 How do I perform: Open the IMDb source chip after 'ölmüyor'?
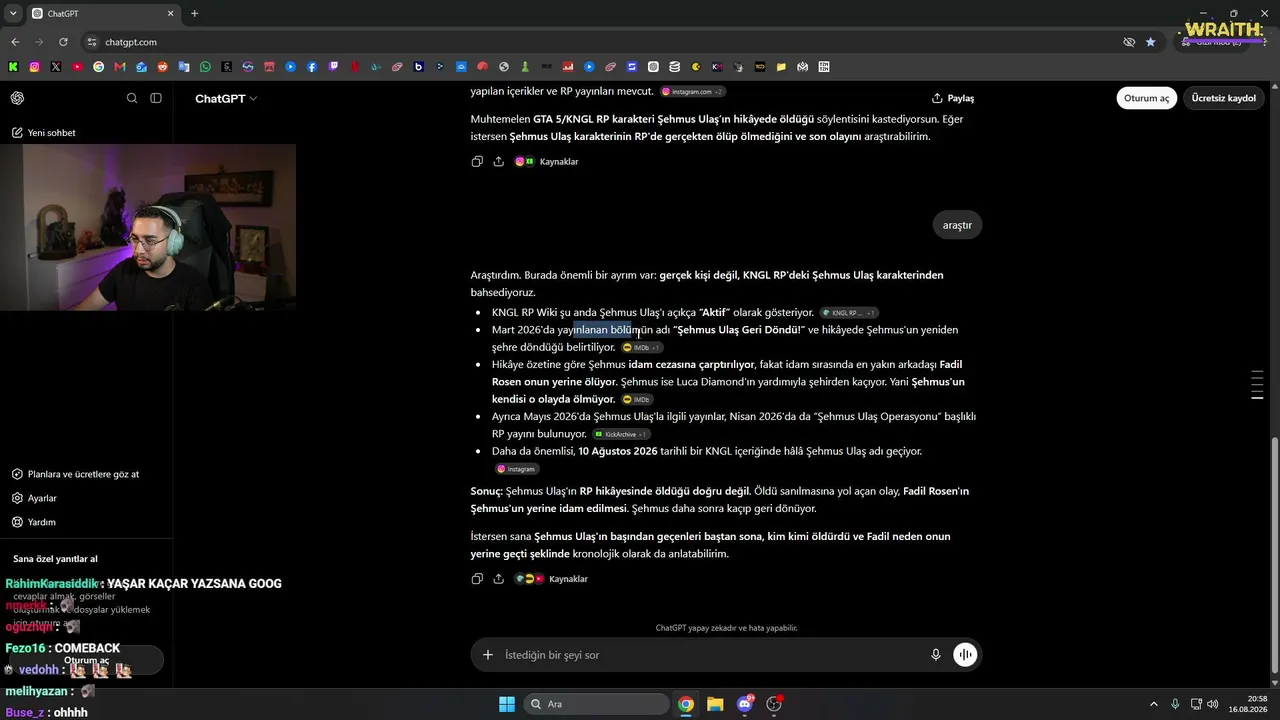pyautogui.click(x=637, y=400)
